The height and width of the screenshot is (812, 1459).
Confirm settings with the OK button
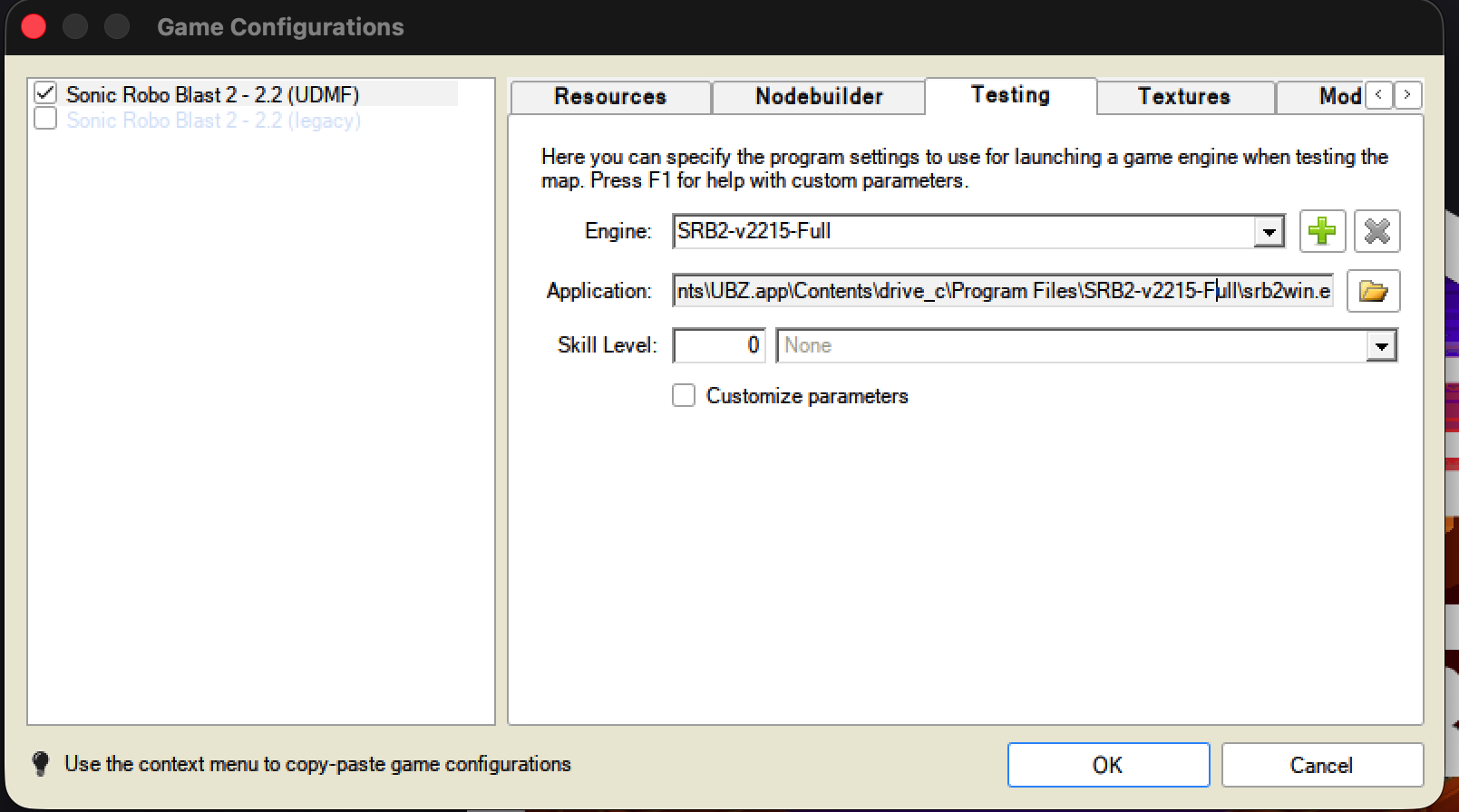1108,765
